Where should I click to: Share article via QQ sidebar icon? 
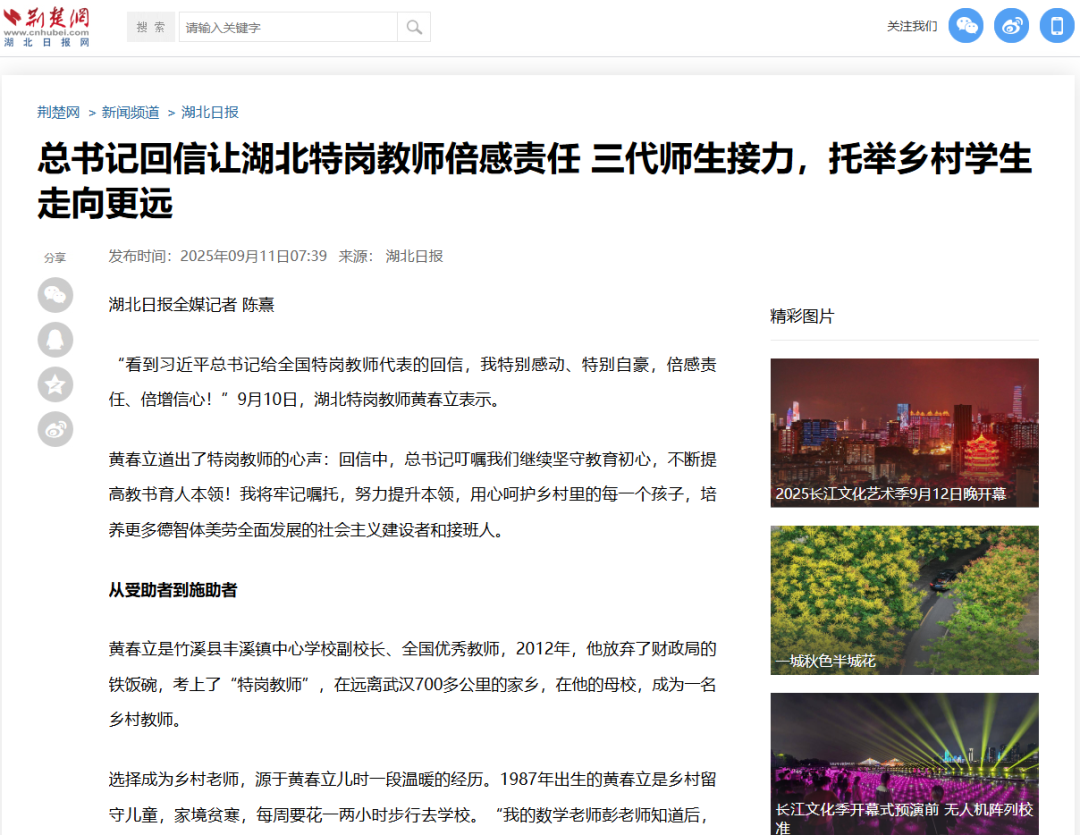pyautogui.click(x=56, y=340)
